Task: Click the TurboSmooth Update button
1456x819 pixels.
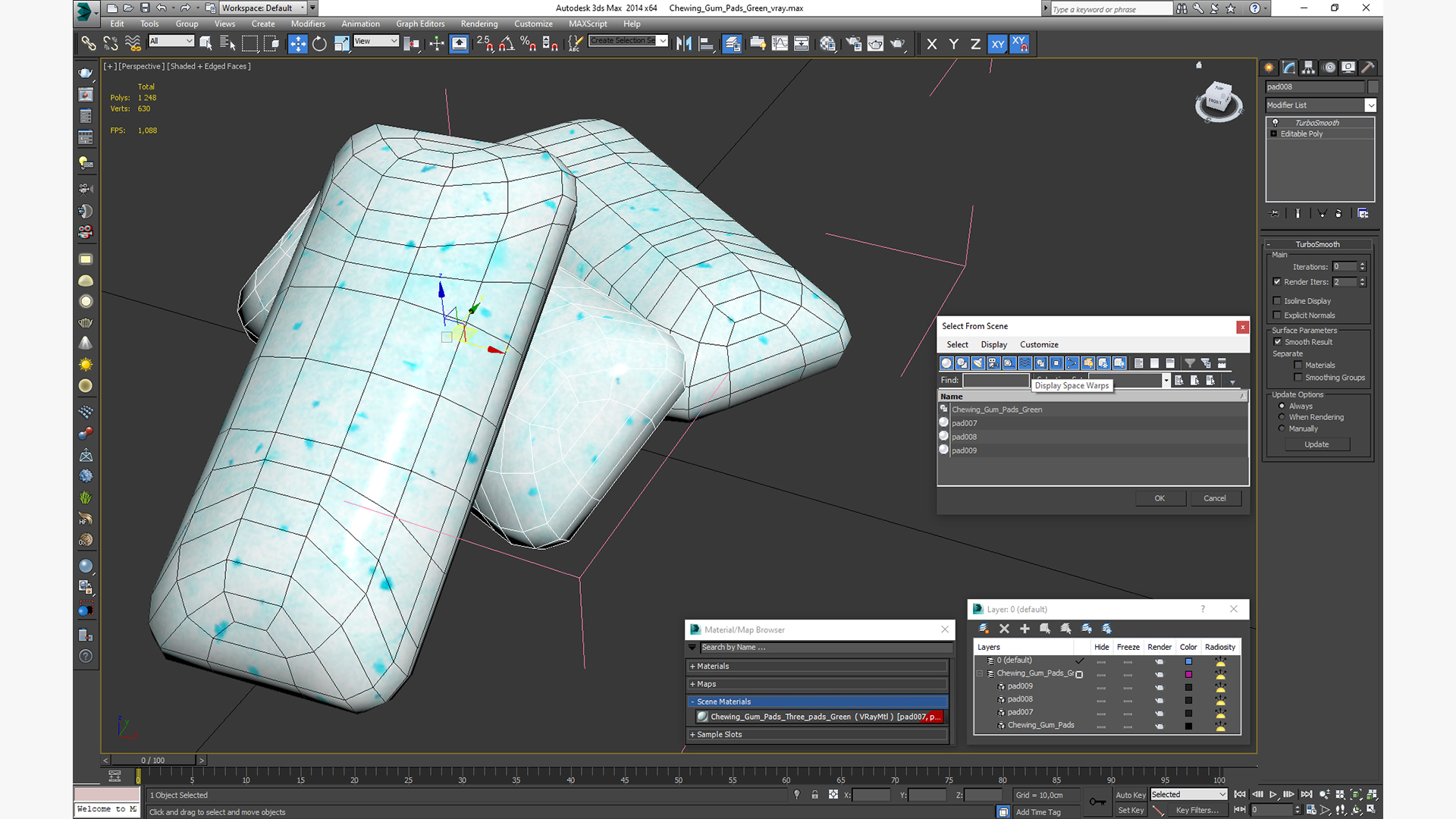Action: (x=1316, y=444)
